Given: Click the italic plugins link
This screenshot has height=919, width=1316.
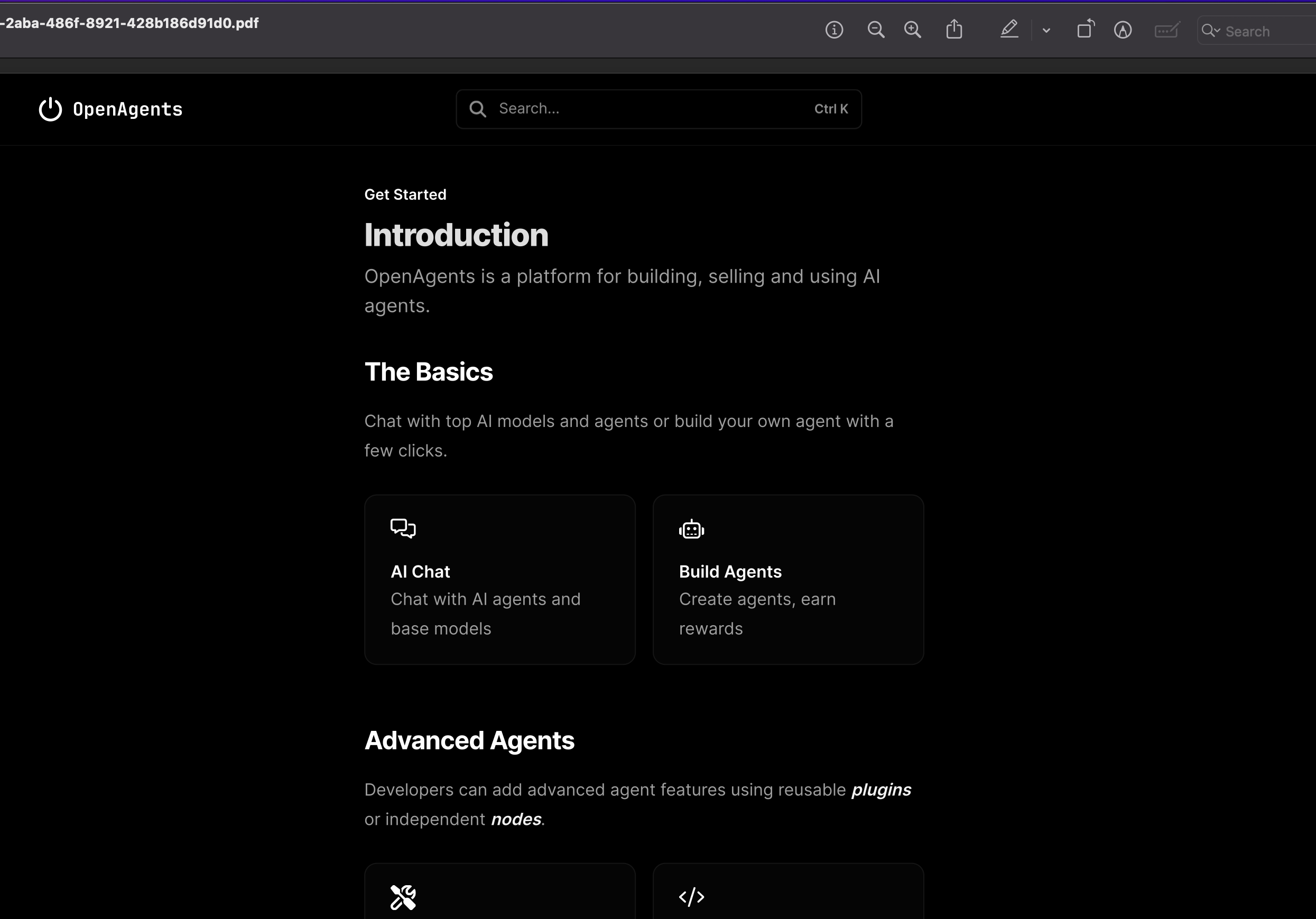Looking at the screenshot, I should tap(881, 790).
